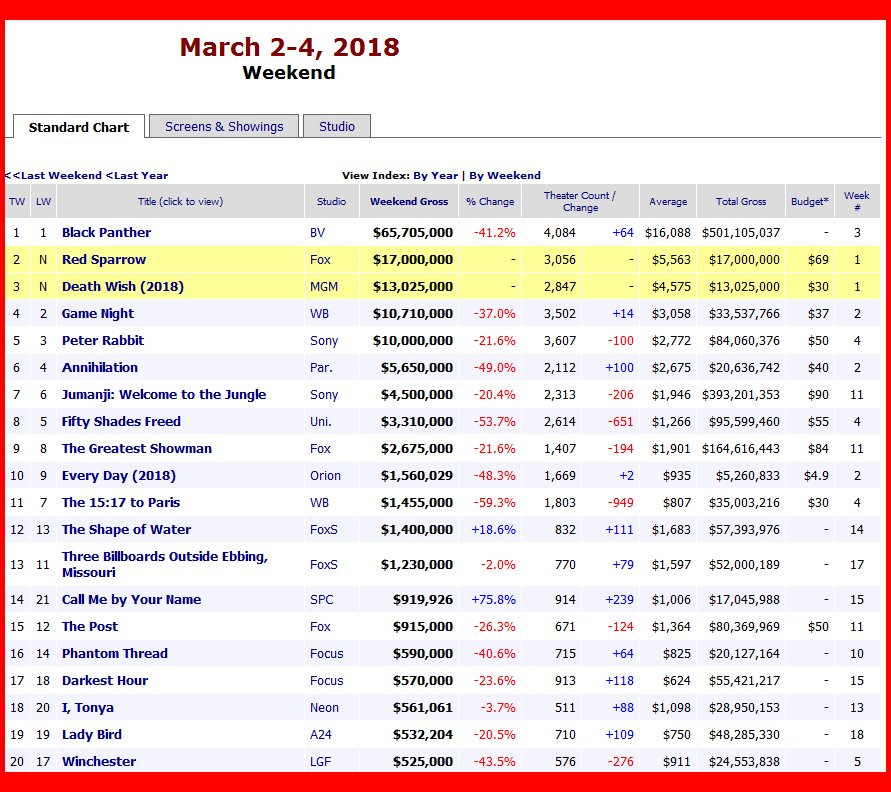
Task: Select Every Day weekend gross $1,560,029
Action: click(x=417, y=476)
